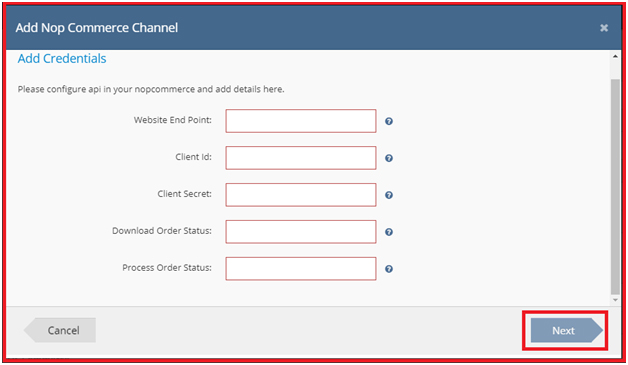
Task: Click the Client Id label
Action: 193,157
